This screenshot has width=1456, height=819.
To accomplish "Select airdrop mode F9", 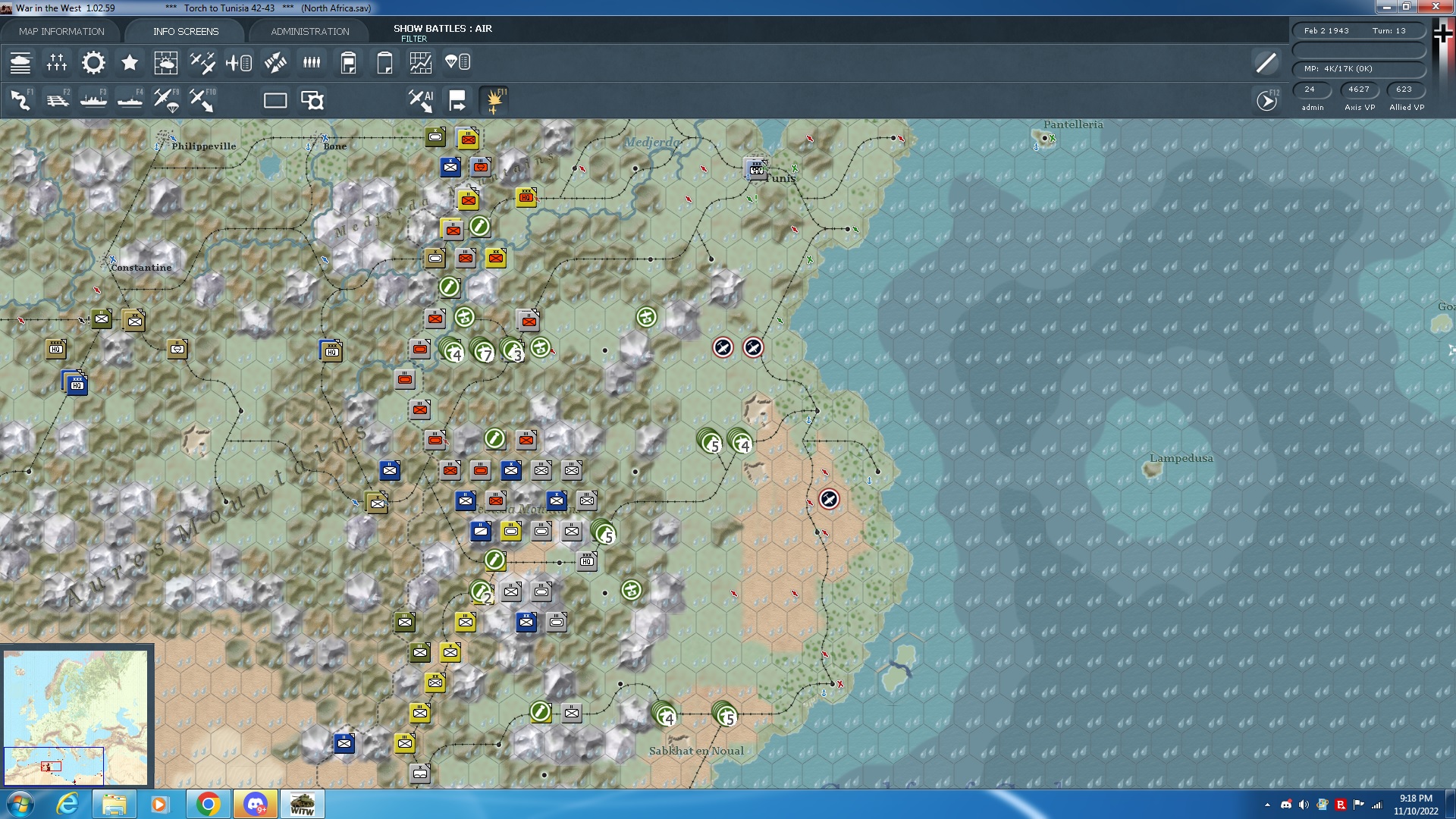I will point(165,99).
